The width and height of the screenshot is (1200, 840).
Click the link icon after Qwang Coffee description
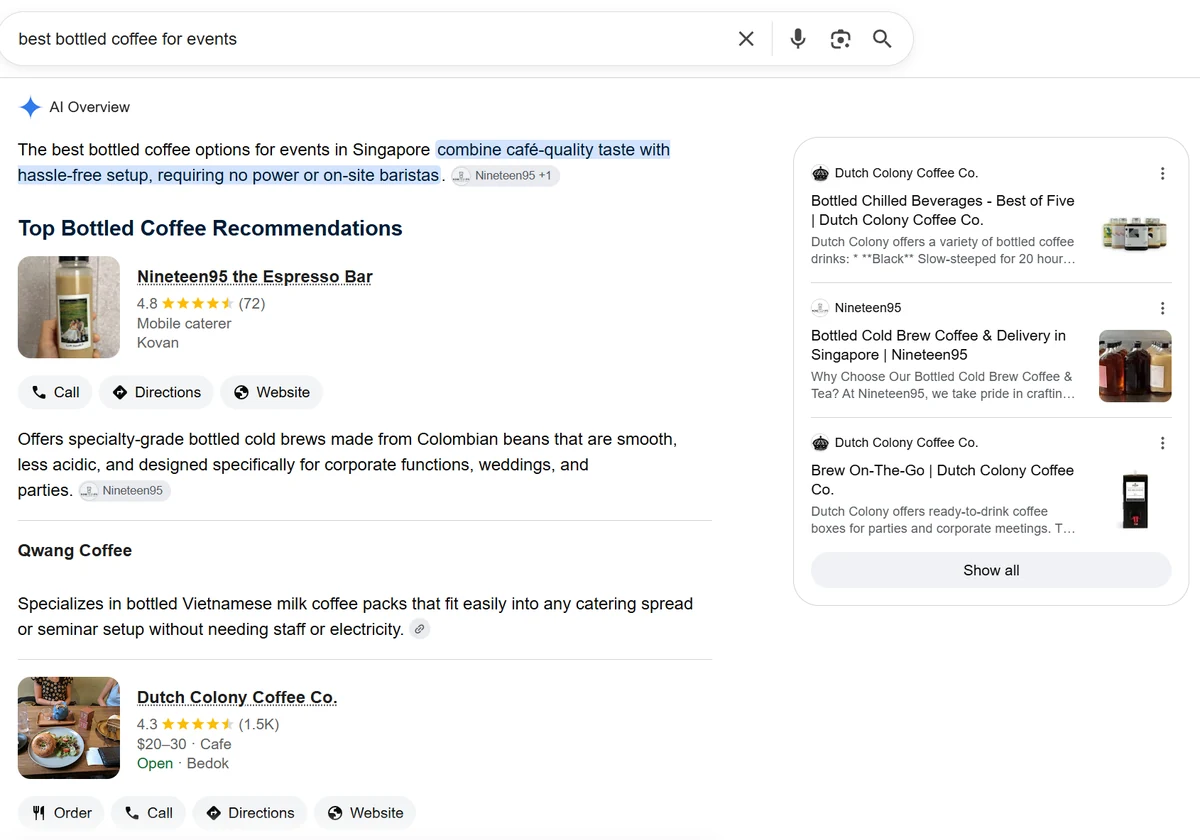[x=420, y=630]
